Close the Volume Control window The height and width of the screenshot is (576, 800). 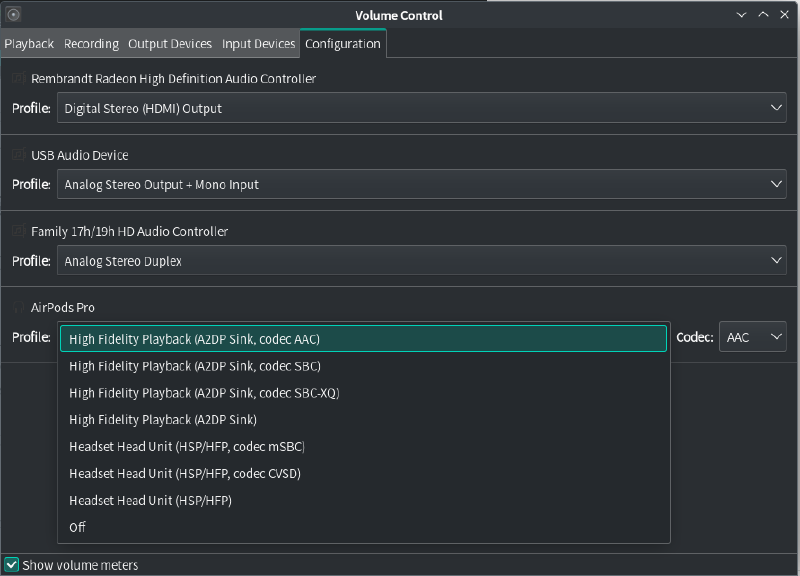785,15
